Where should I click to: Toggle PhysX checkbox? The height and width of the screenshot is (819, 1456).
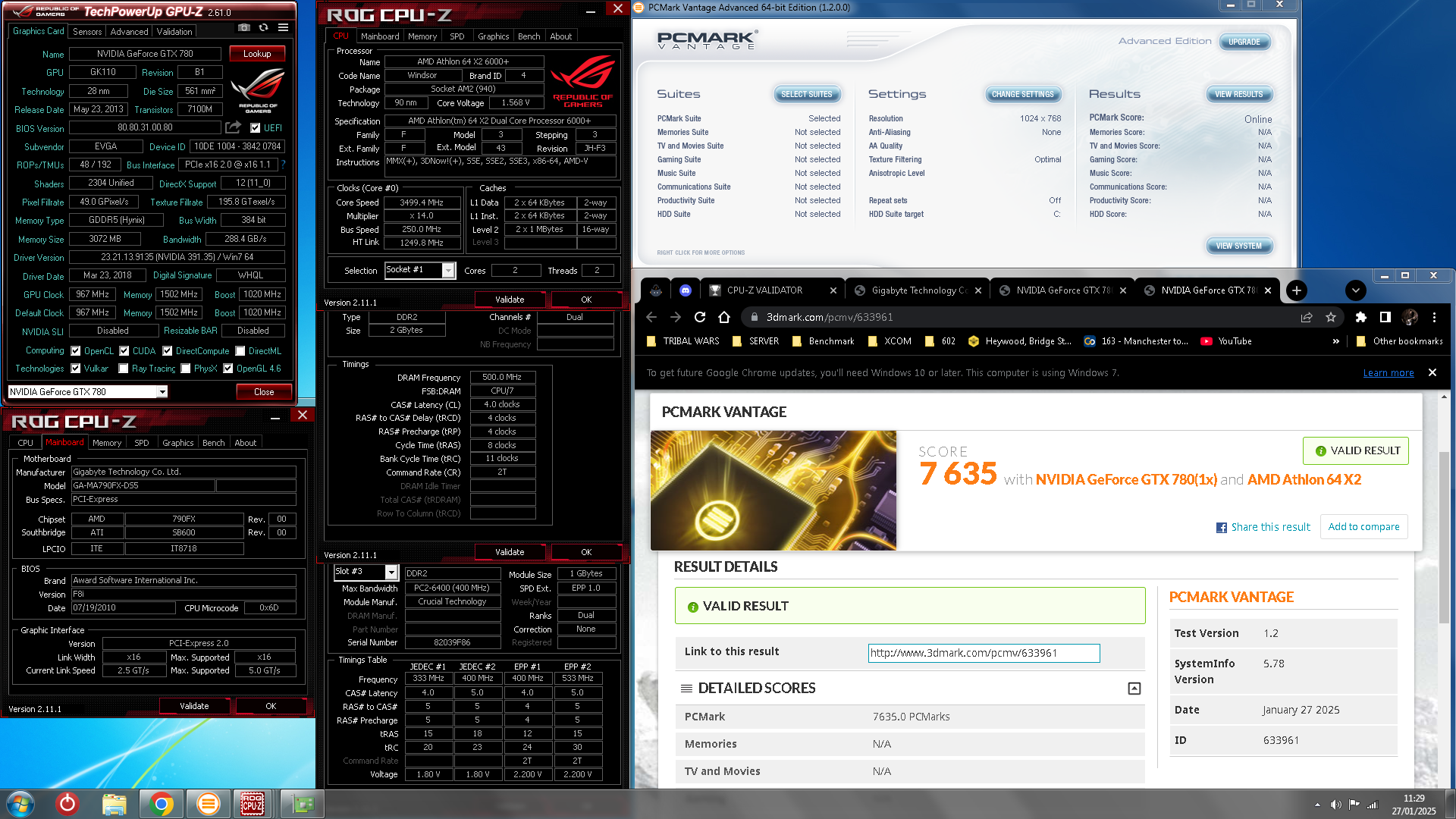pyautogui.click(x=186, y=369)
